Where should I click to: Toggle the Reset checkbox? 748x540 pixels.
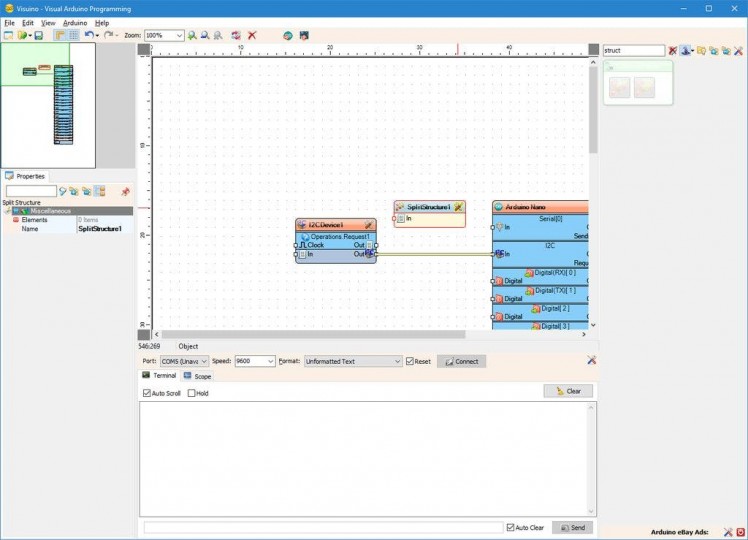pos(410,361)
